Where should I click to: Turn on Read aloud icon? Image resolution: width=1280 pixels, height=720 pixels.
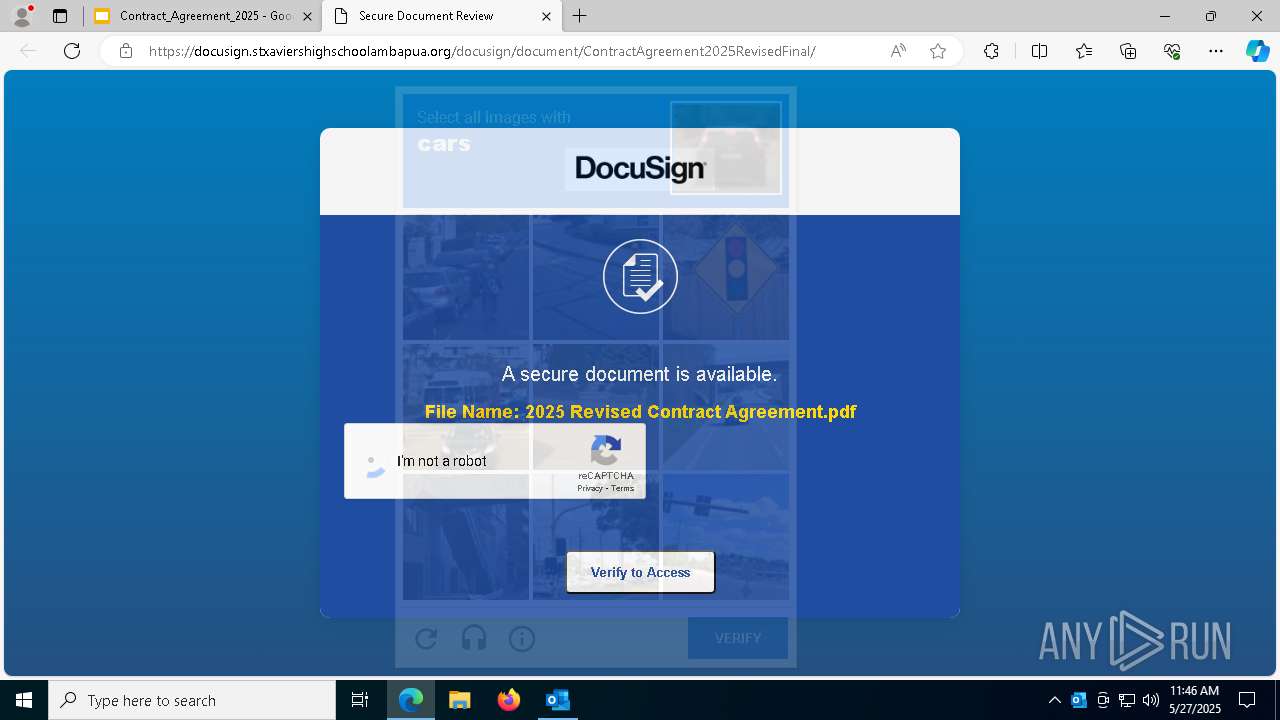(x=898, y=51)
